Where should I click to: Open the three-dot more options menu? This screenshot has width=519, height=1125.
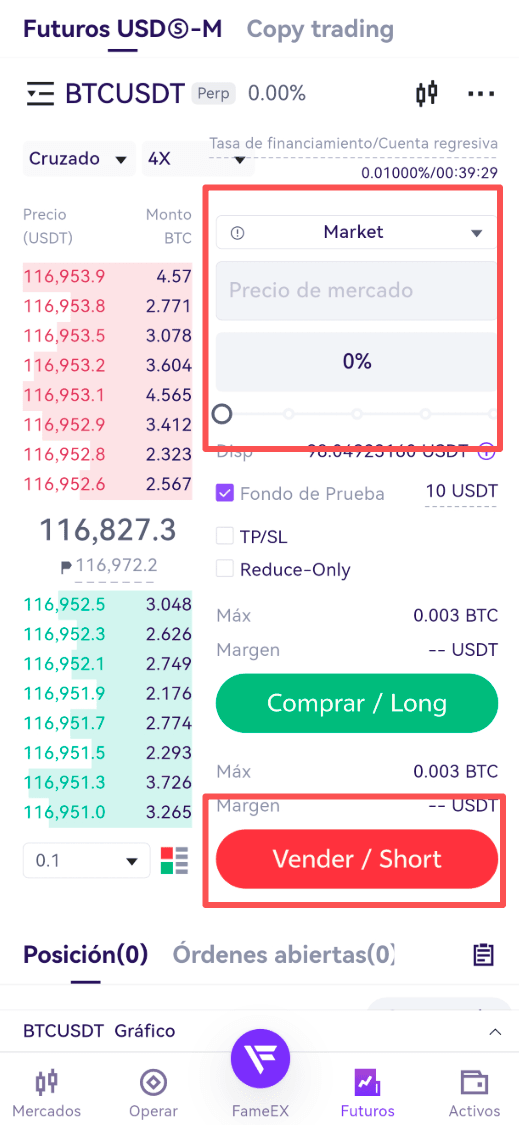pyautogui.click(x=481, y=93)
